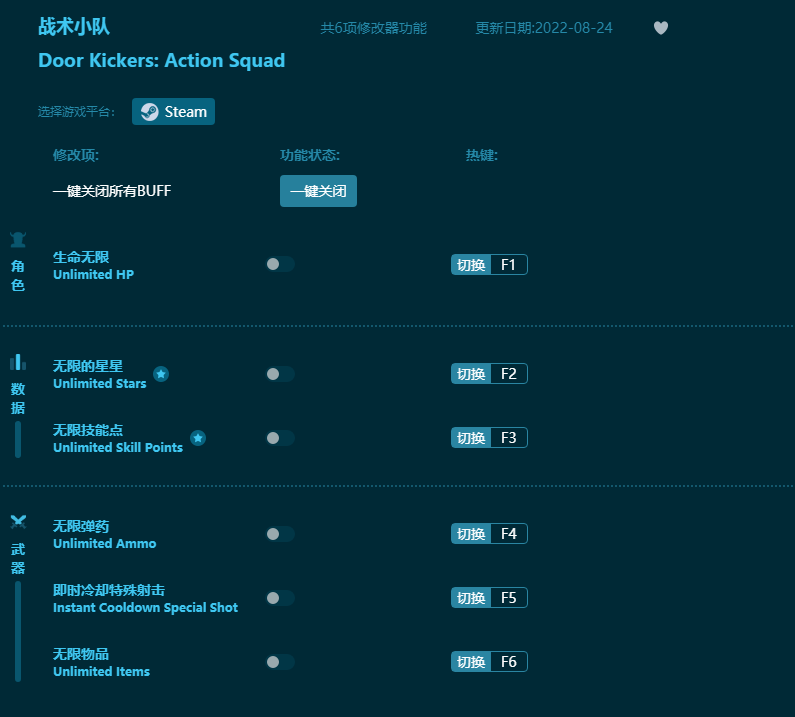Click the 切换 button for F5 hotkey
The height and width of the screenshot is (717, 795).
471,597
